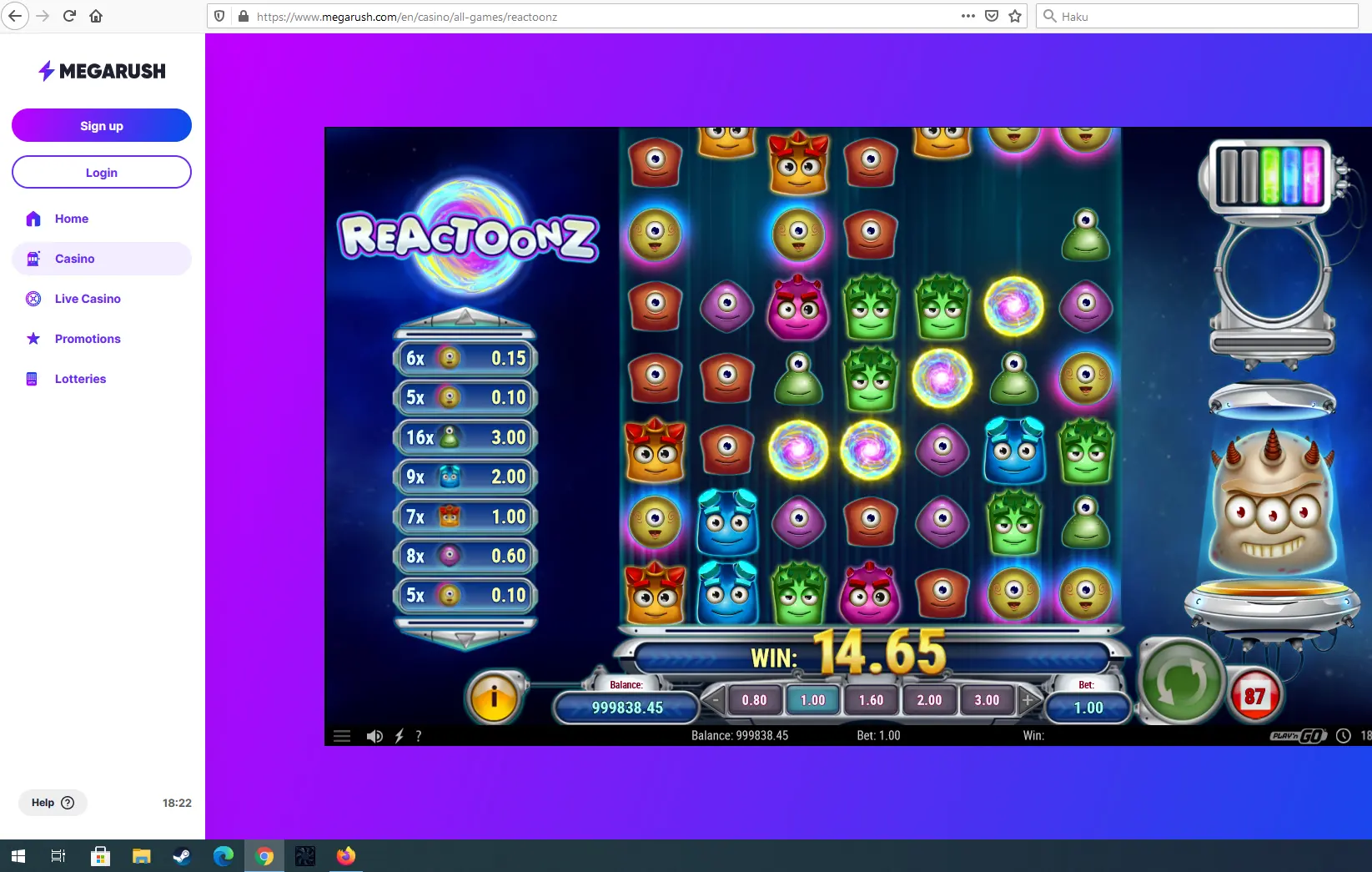
Task: Open page actions three-dot menu
Action: click(x=967, y=16)
